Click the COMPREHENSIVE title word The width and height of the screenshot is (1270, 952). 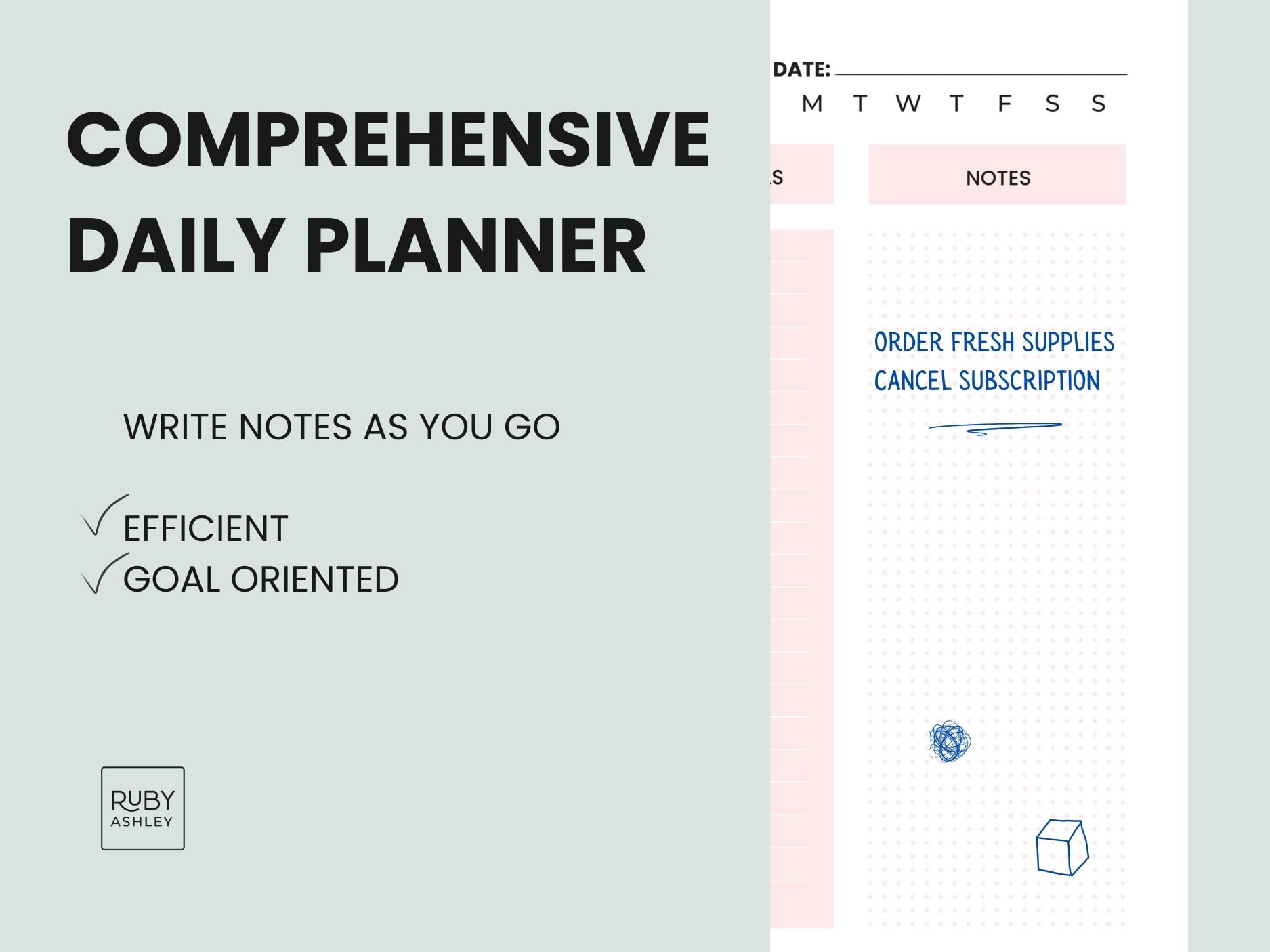(x=387, y=139)
